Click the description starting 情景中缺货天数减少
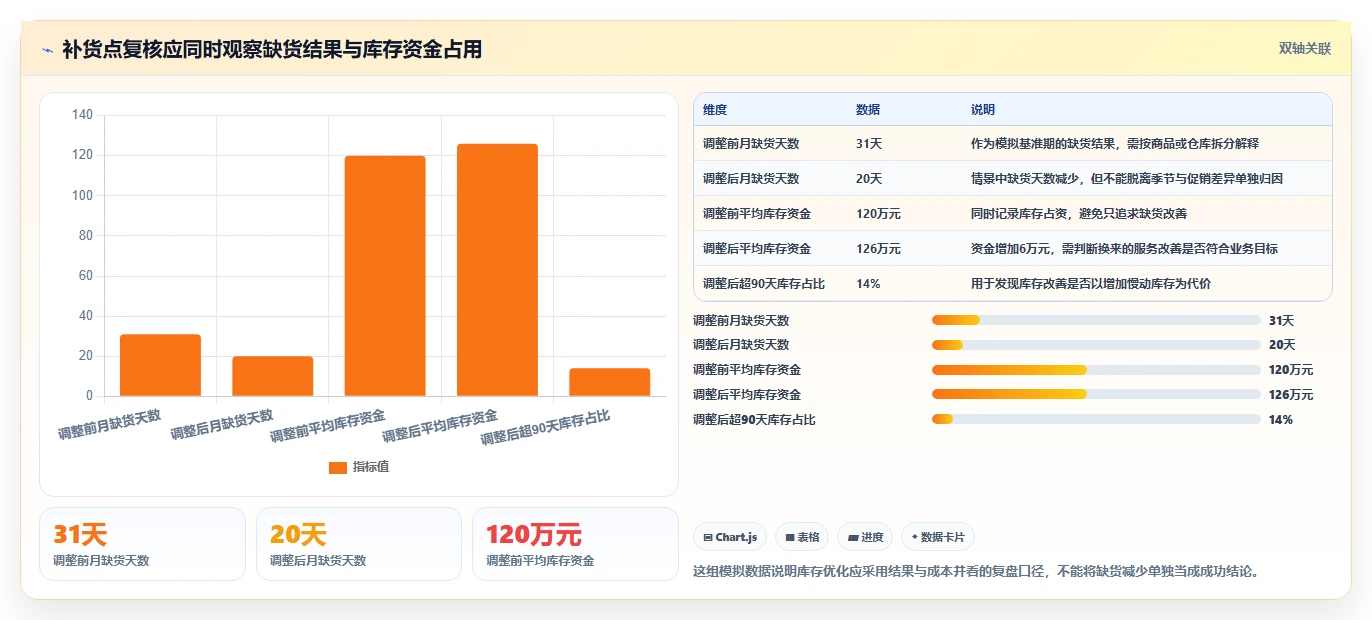Image resolution: width=1372 pixels, height=620 pixels. coord(1127,179)
